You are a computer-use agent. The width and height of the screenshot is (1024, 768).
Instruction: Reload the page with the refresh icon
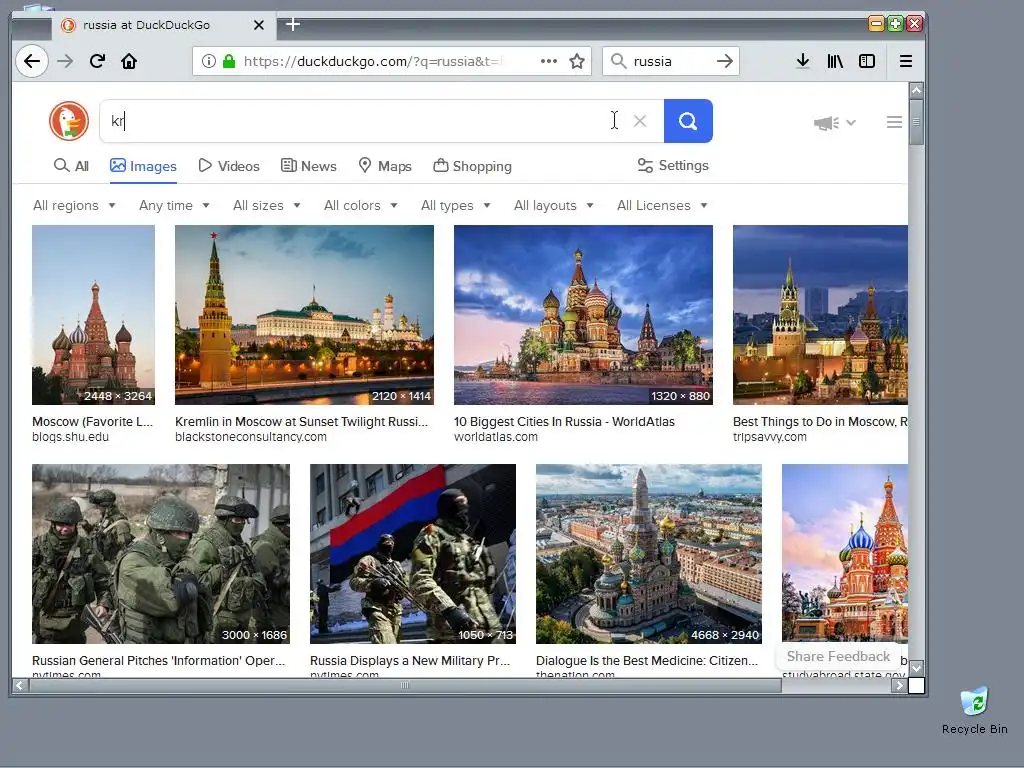point(97,61)
